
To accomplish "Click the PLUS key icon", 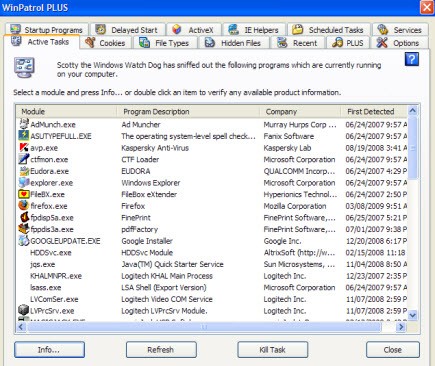I will (337, 43).
